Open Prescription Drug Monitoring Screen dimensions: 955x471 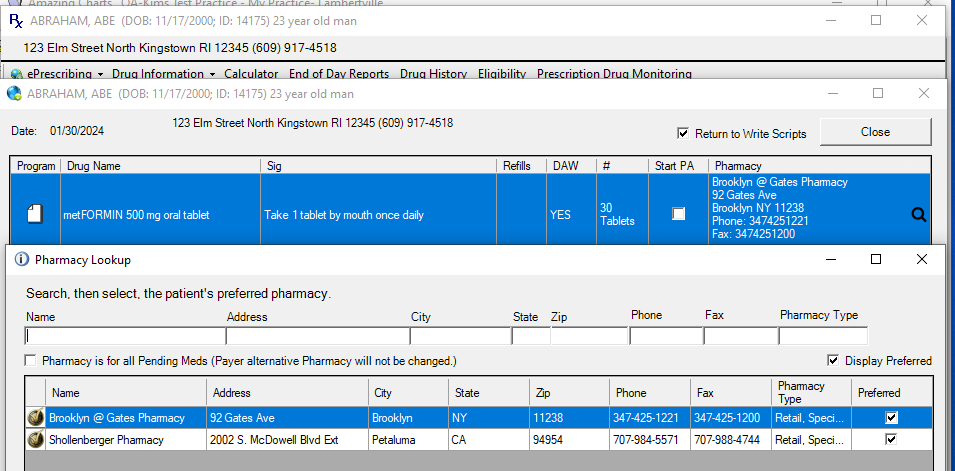(x=614, y=74)
